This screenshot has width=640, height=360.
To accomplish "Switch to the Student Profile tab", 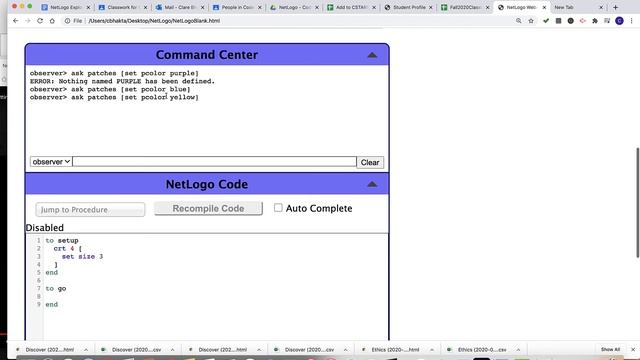I will (x=407, y=7).
